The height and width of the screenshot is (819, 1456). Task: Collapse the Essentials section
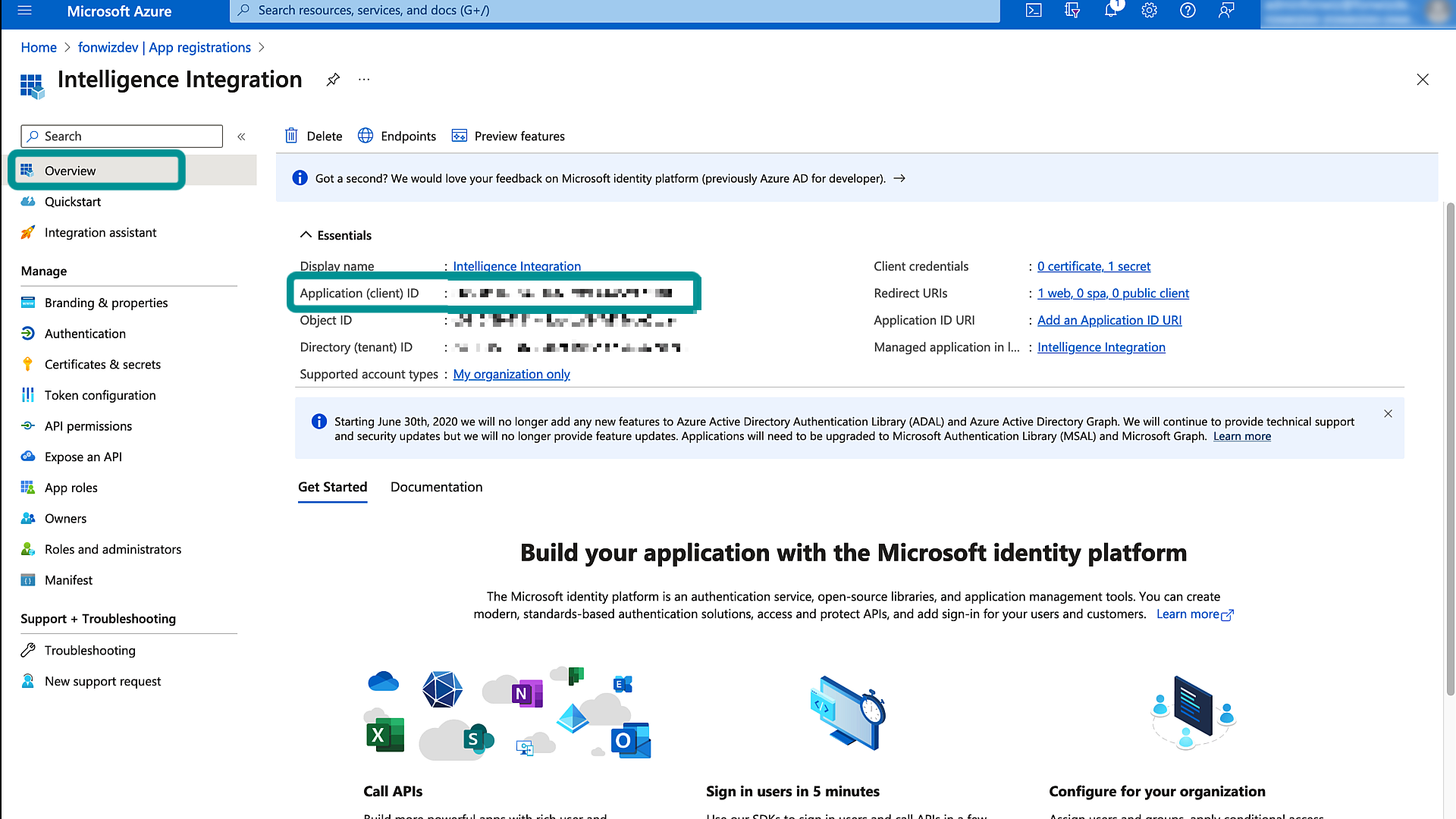coord(306,235)
